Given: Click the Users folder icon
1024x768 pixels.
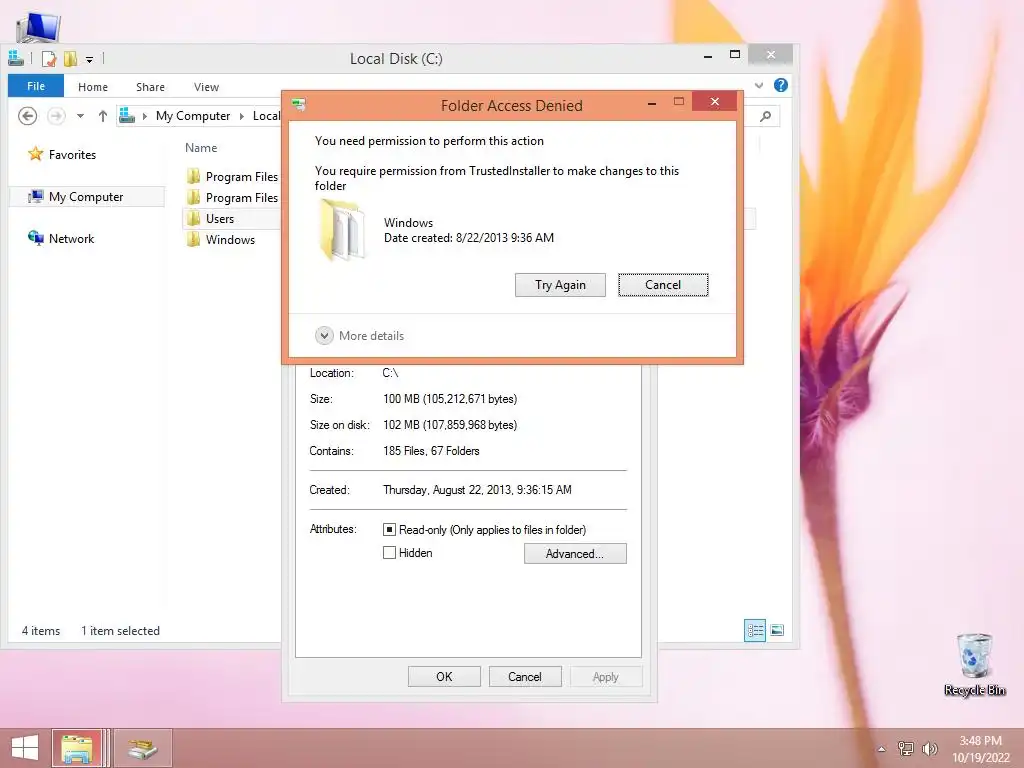Looking at the screenshot, I should click(193, 218).
